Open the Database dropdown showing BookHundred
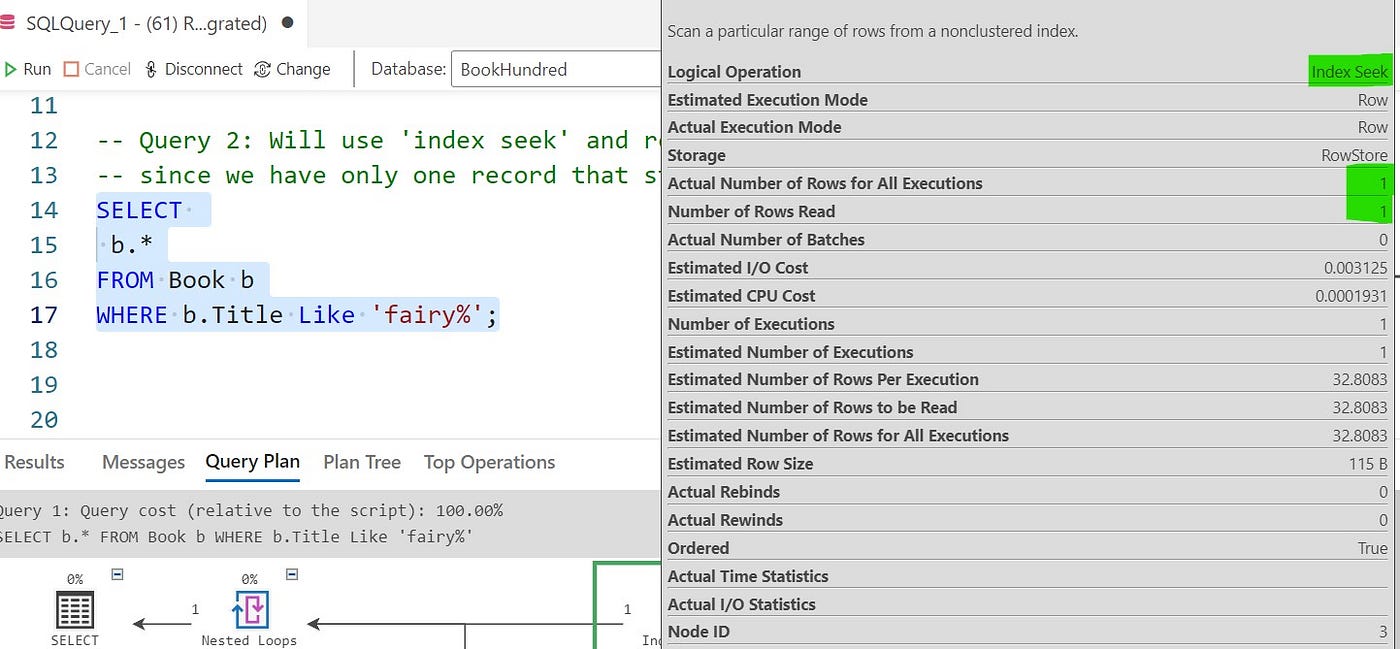 click(x=556, y=69)
